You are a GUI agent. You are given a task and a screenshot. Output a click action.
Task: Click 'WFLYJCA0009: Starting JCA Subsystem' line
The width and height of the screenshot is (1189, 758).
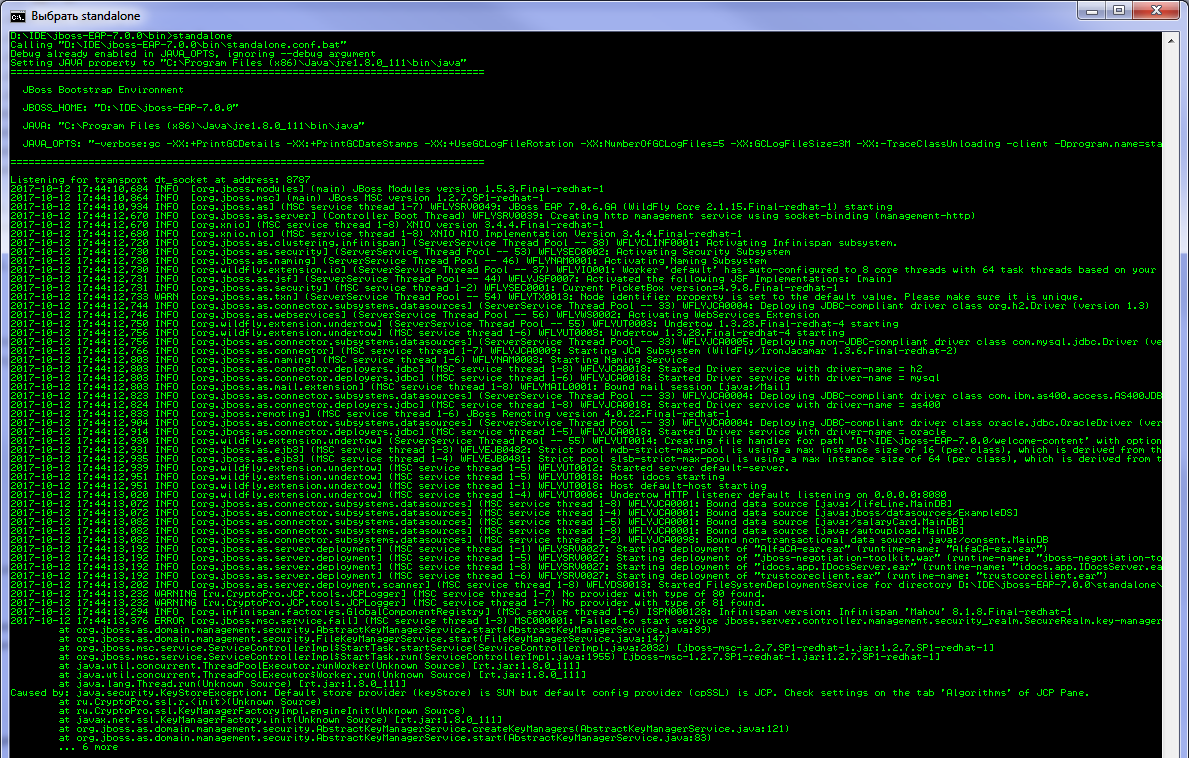coord(484,351)
